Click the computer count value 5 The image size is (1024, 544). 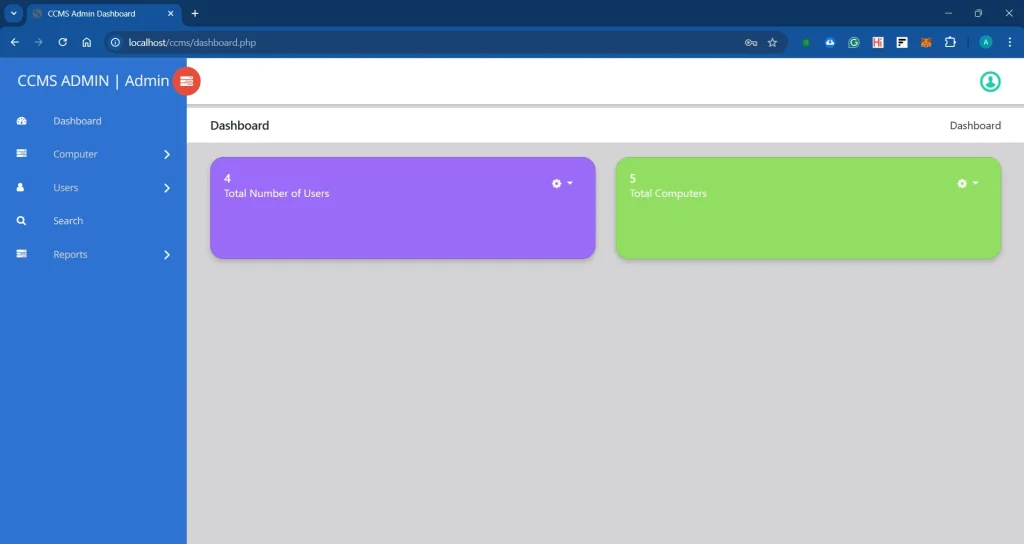[x=632, y=178]
